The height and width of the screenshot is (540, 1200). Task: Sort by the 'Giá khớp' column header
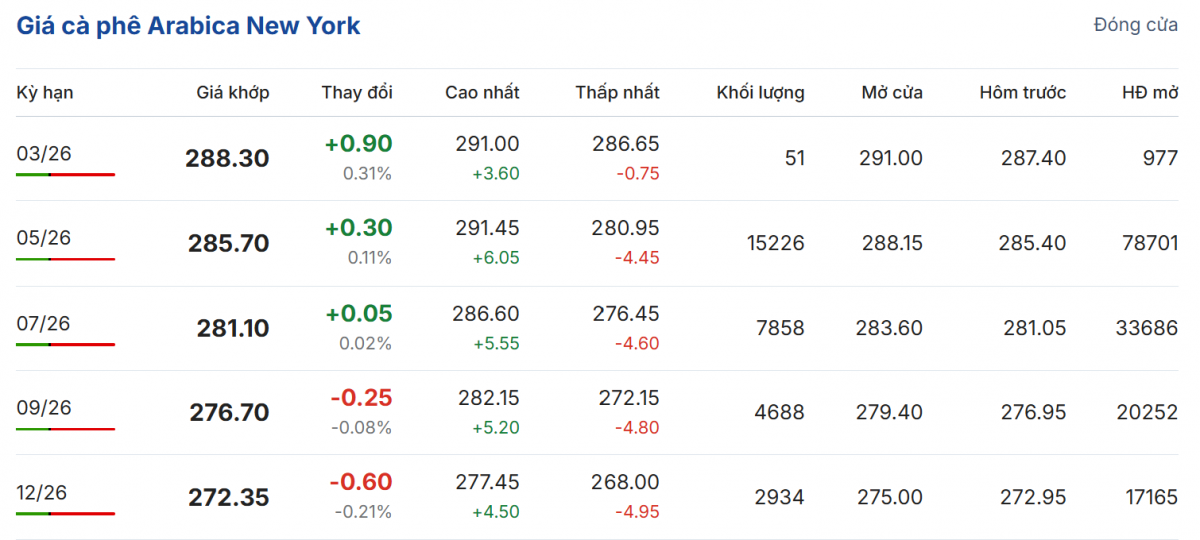pyautogui.click(x=233, y=93)
